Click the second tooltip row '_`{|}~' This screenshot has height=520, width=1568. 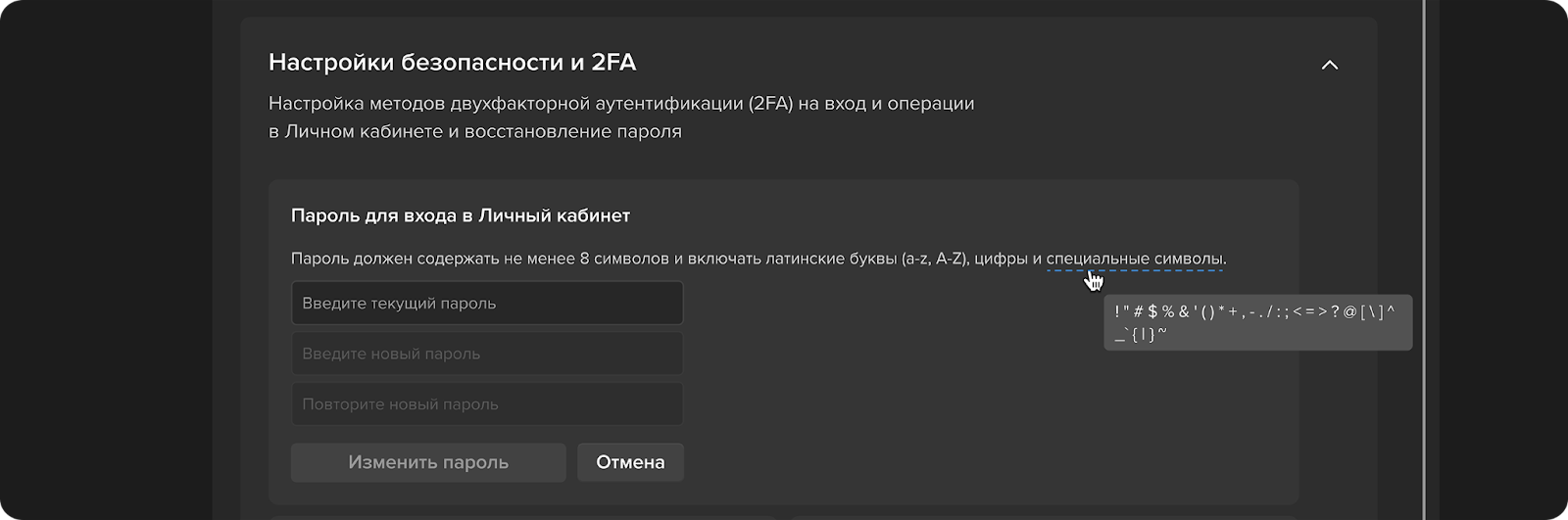tap(1141, 334)
